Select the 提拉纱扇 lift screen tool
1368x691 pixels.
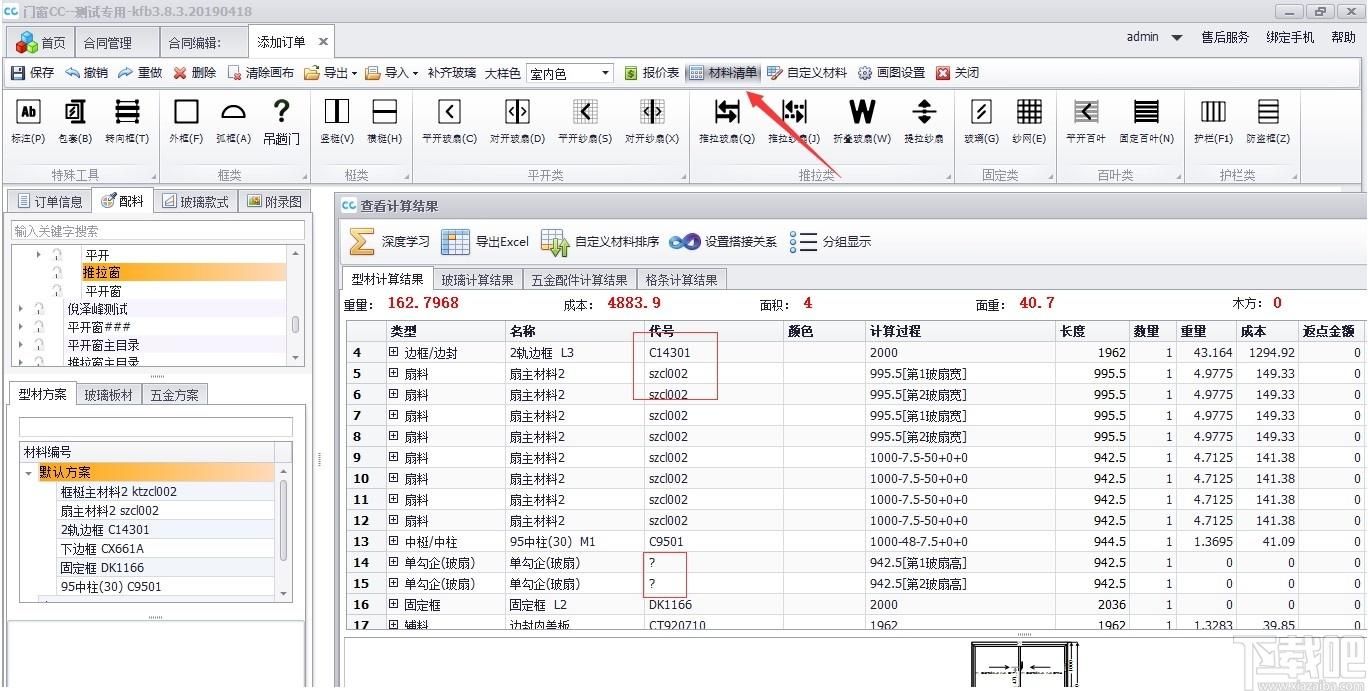tap(924, 122)
